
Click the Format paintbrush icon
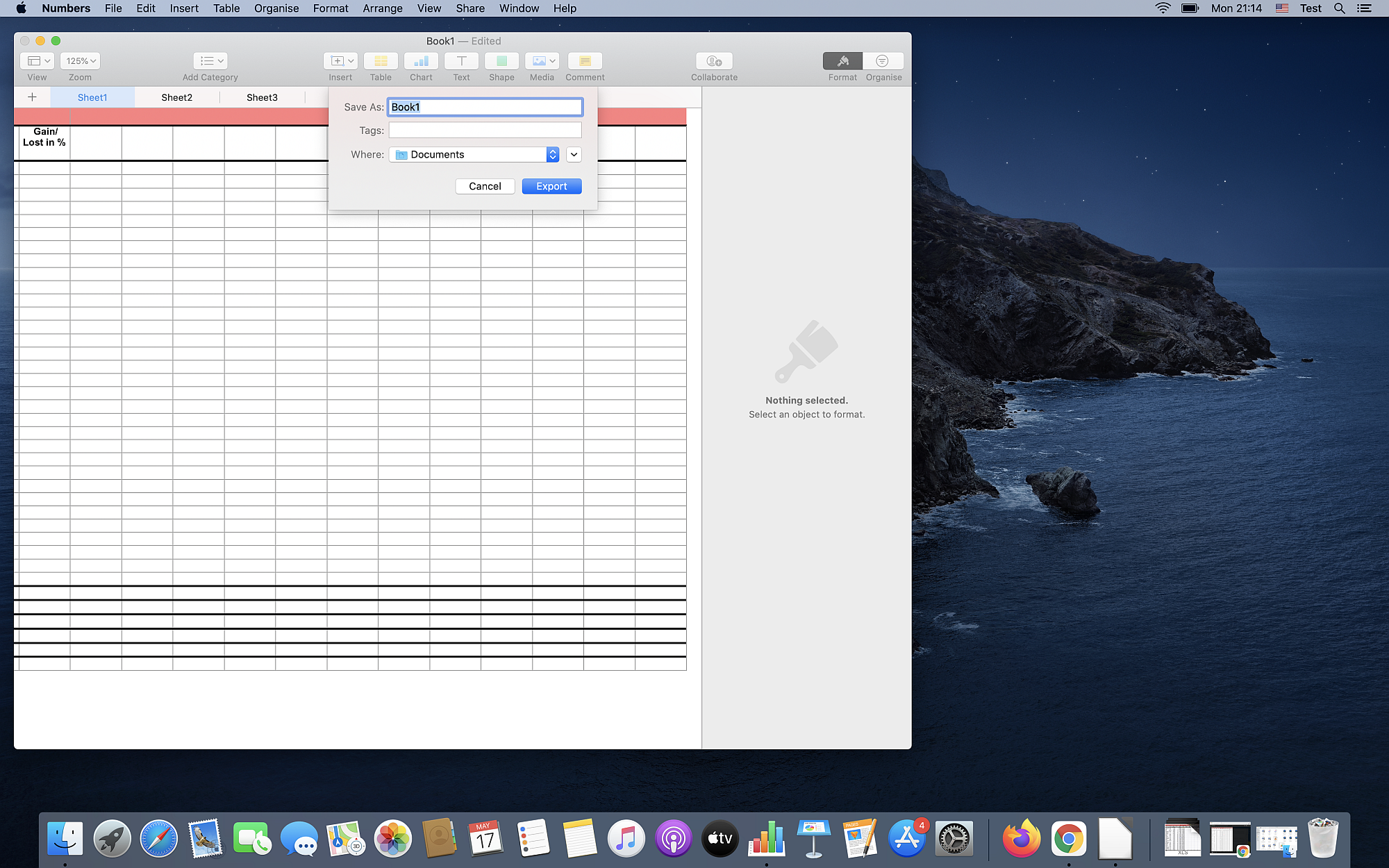coord(842,61)
